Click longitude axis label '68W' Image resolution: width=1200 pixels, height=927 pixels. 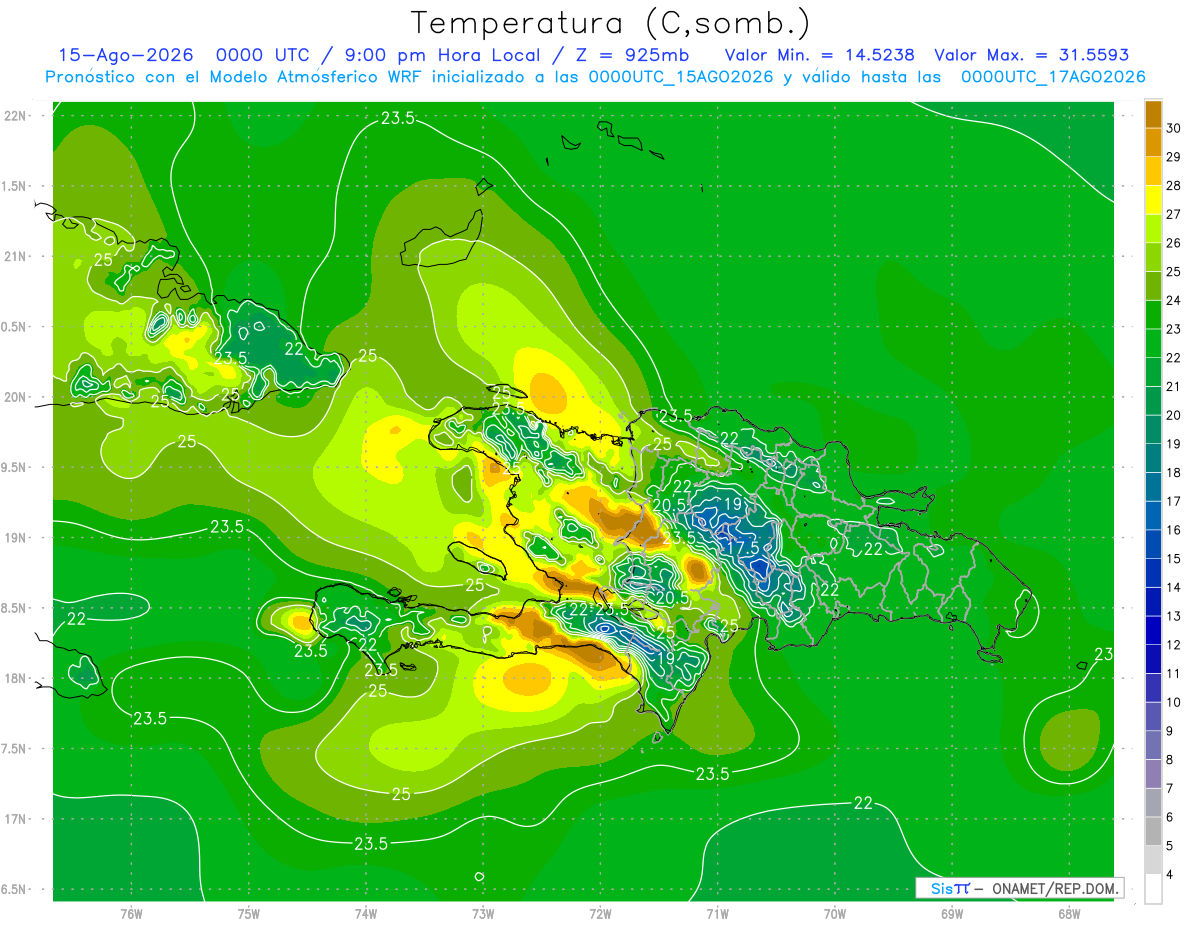pos(1069,913)
